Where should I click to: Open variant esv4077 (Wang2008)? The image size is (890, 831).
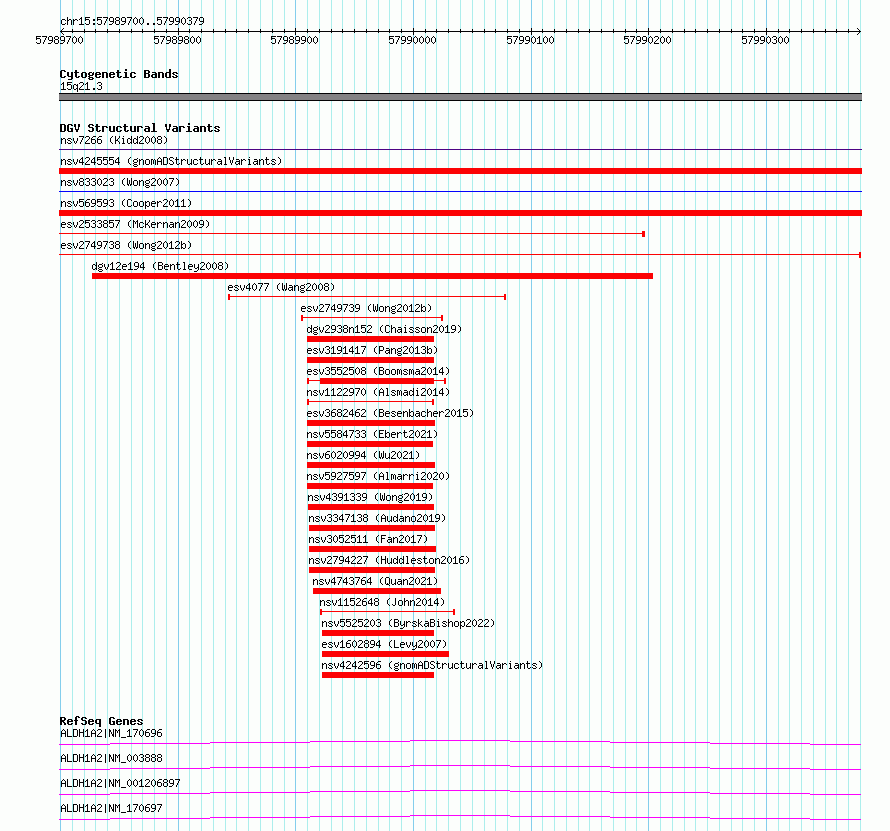coord(281,287)
